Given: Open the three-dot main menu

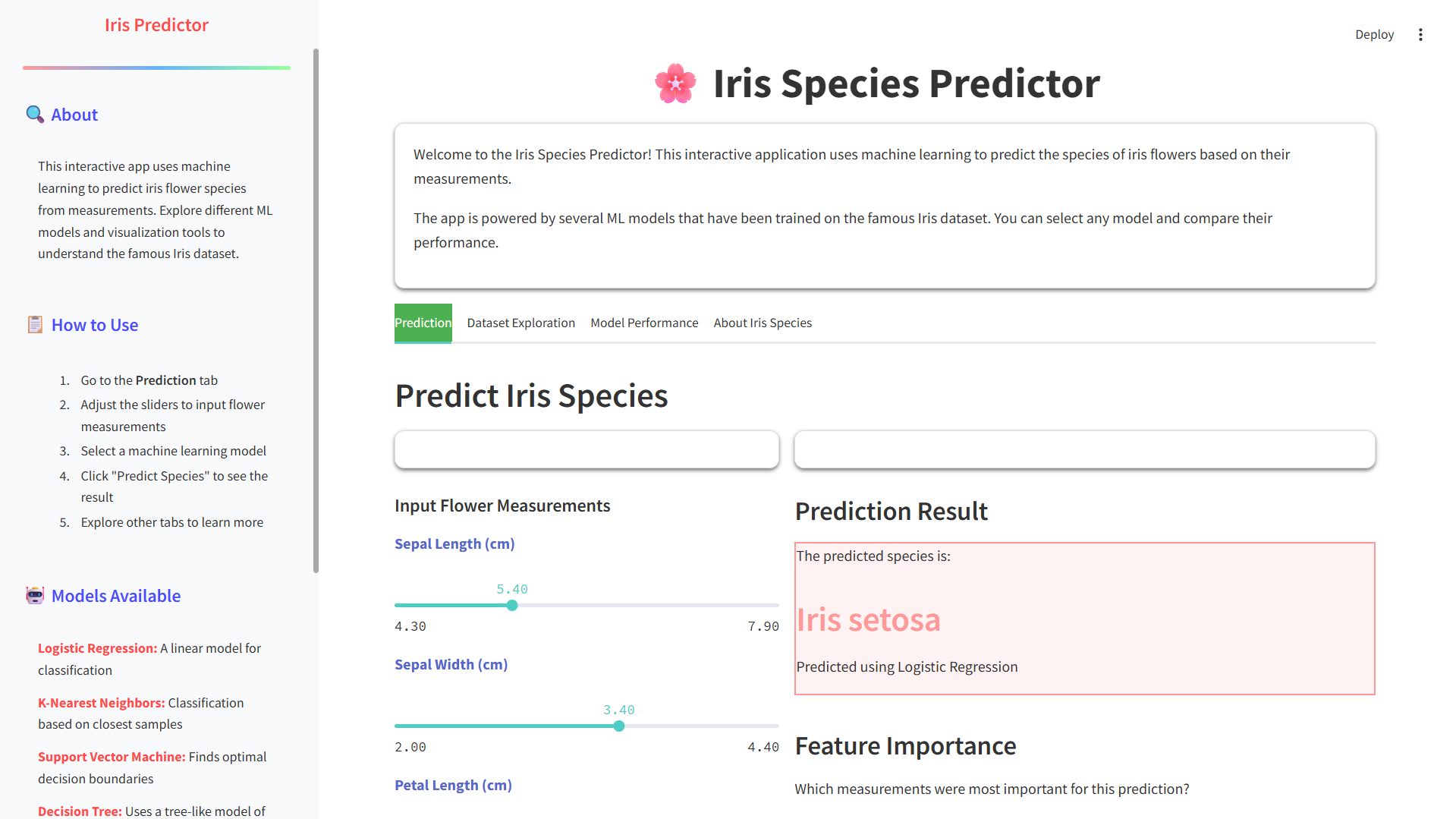Looking at the screenshot, I should (x=1420, y=35).
